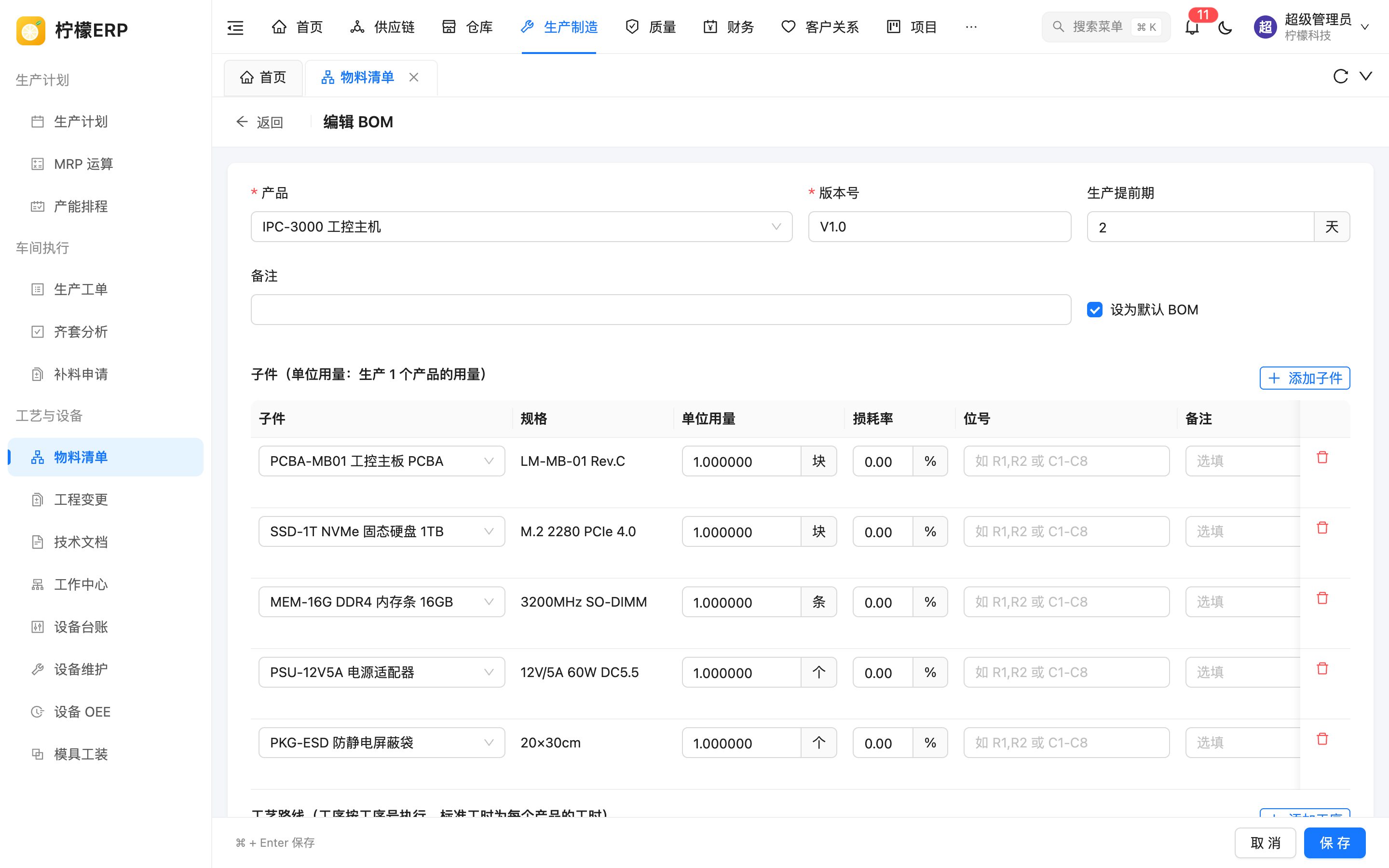
Task: Open notifications bell with 11 badge
Action: 1192,27
